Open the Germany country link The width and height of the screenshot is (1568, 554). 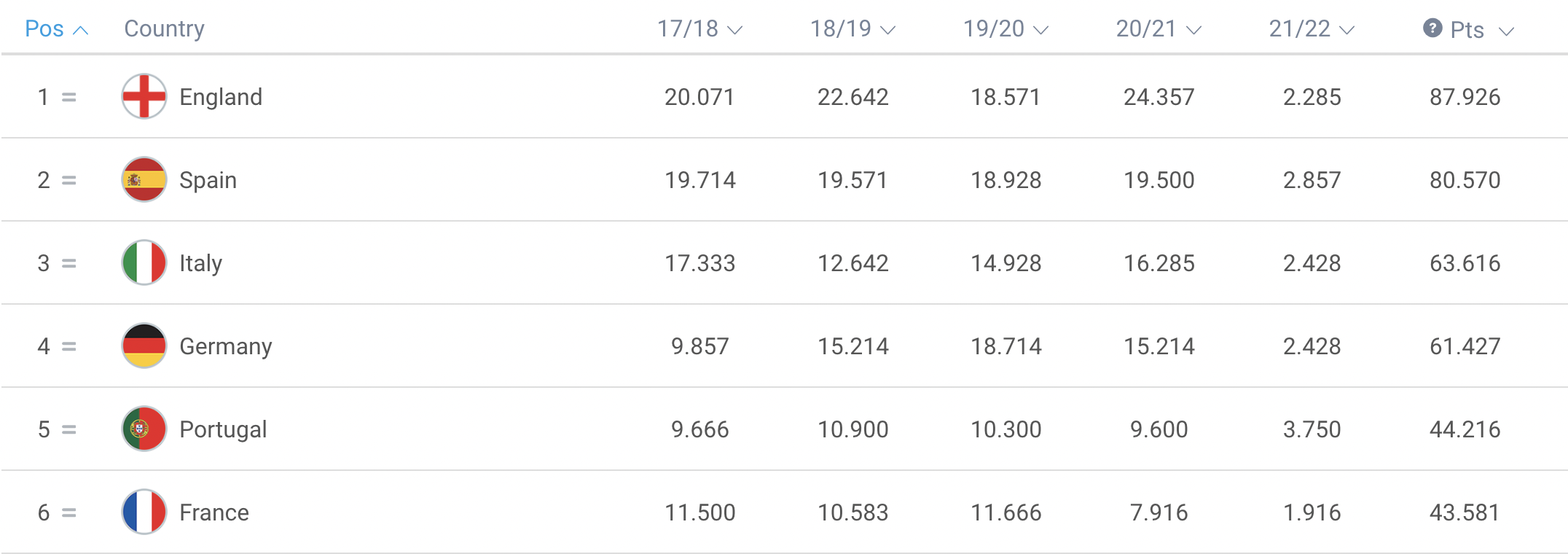(x=226, y=346)
